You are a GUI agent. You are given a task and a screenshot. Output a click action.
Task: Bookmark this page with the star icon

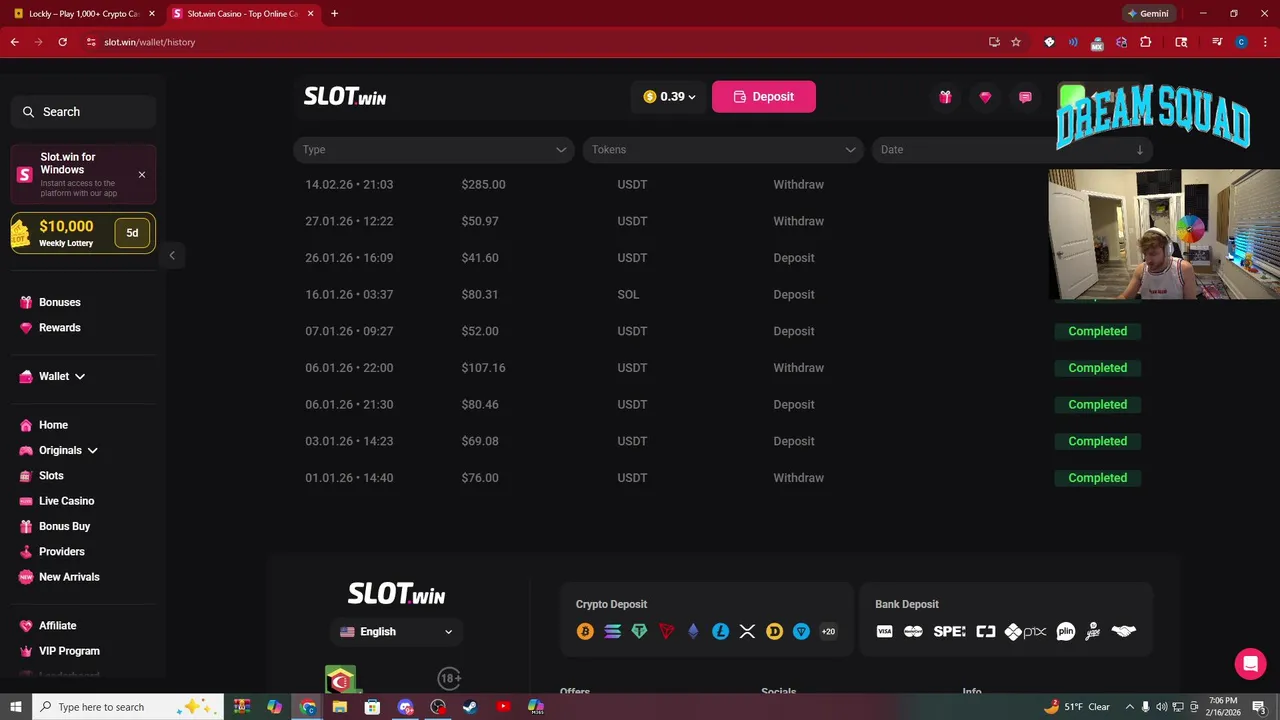click(1016, 42)
